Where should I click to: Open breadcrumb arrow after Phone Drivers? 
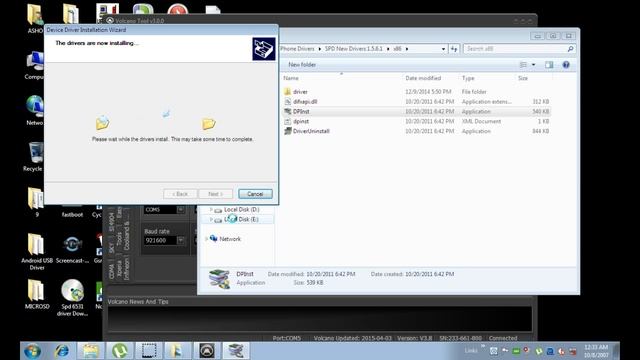coord(320,49)
